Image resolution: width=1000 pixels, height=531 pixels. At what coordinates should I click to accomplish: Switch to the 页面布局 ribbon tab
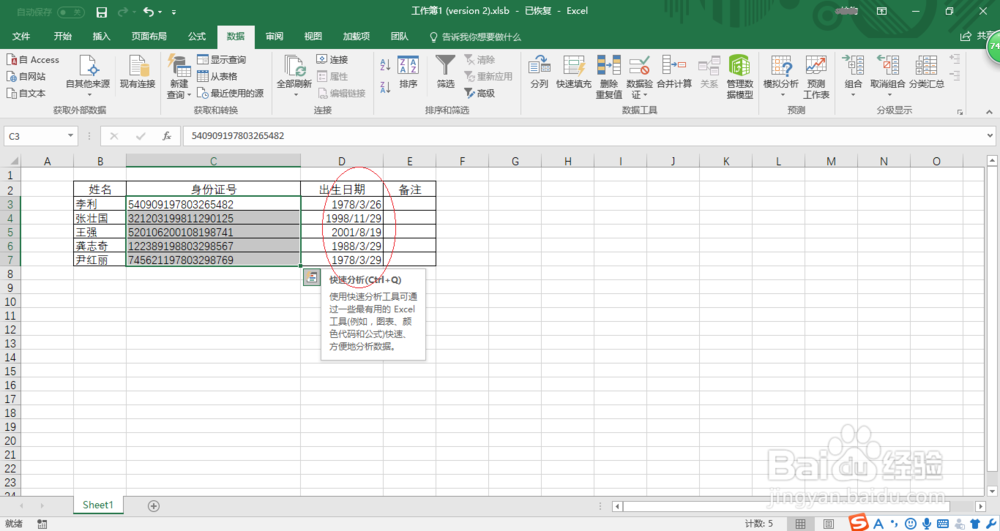149,36
